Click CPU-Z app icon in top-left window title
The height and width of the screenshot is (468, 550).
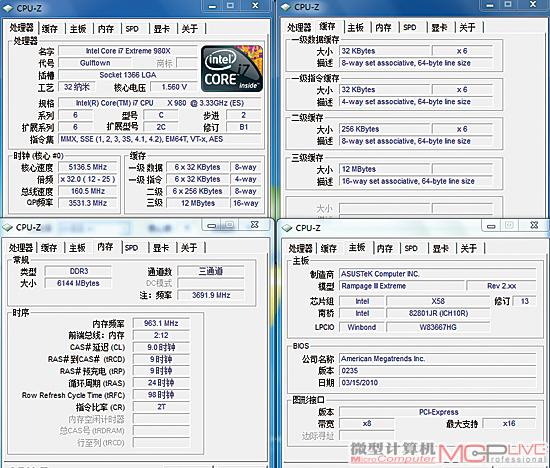pos(8,8)
